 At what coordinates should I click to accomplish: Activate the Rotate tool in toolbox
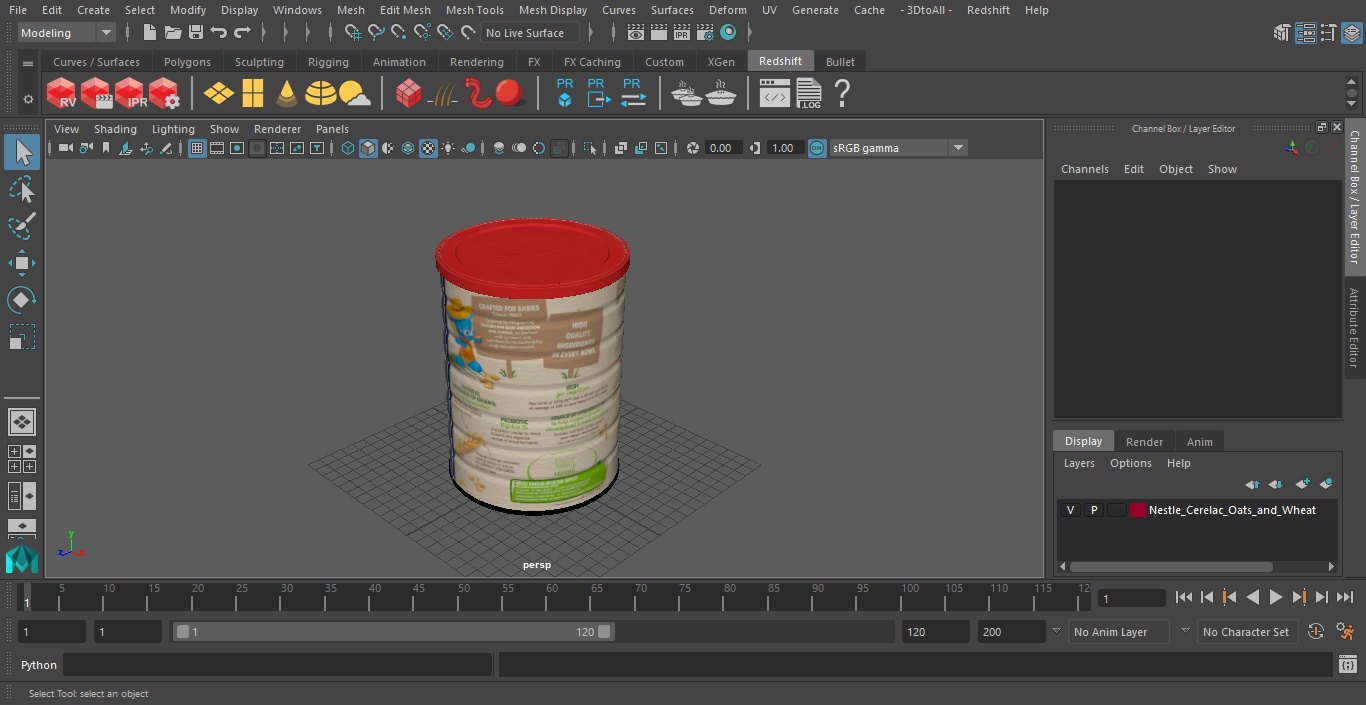click(22, 300)
